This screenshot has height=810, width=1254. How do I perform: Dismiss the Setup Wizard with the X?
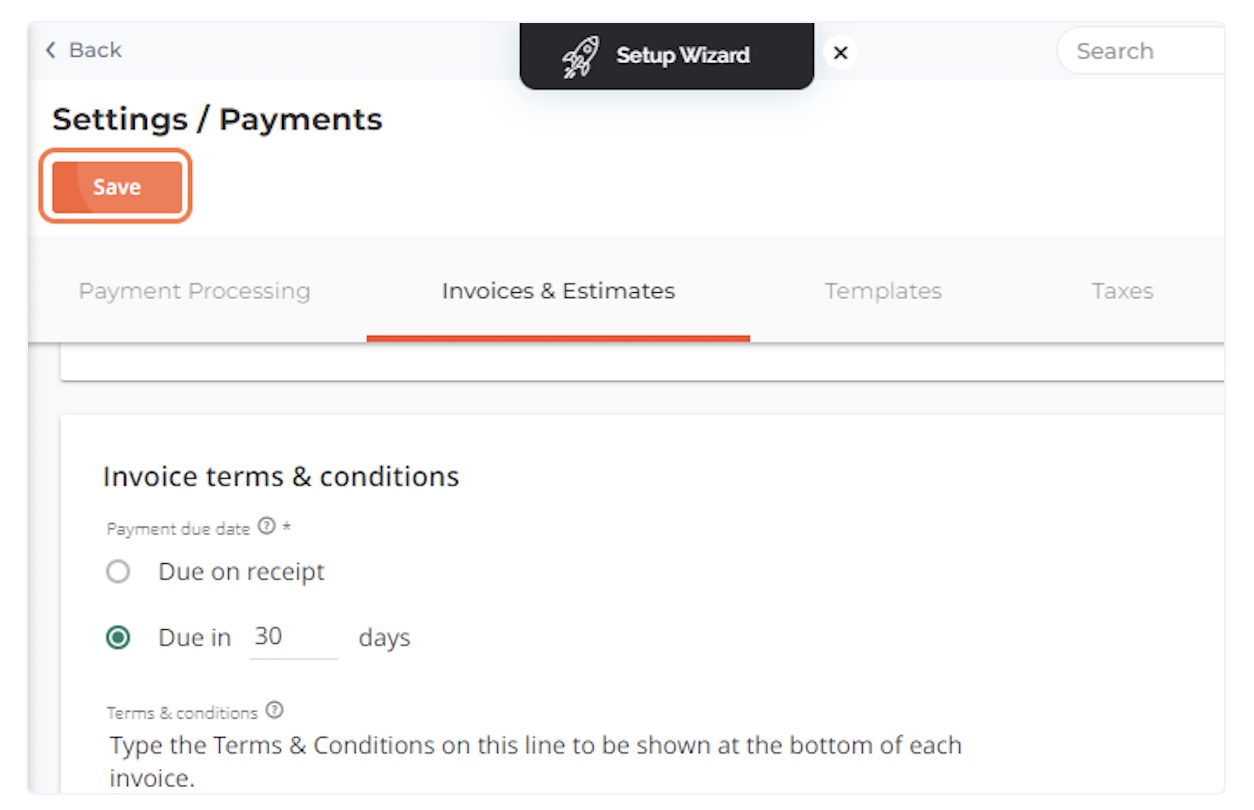(x=840, y=53)
